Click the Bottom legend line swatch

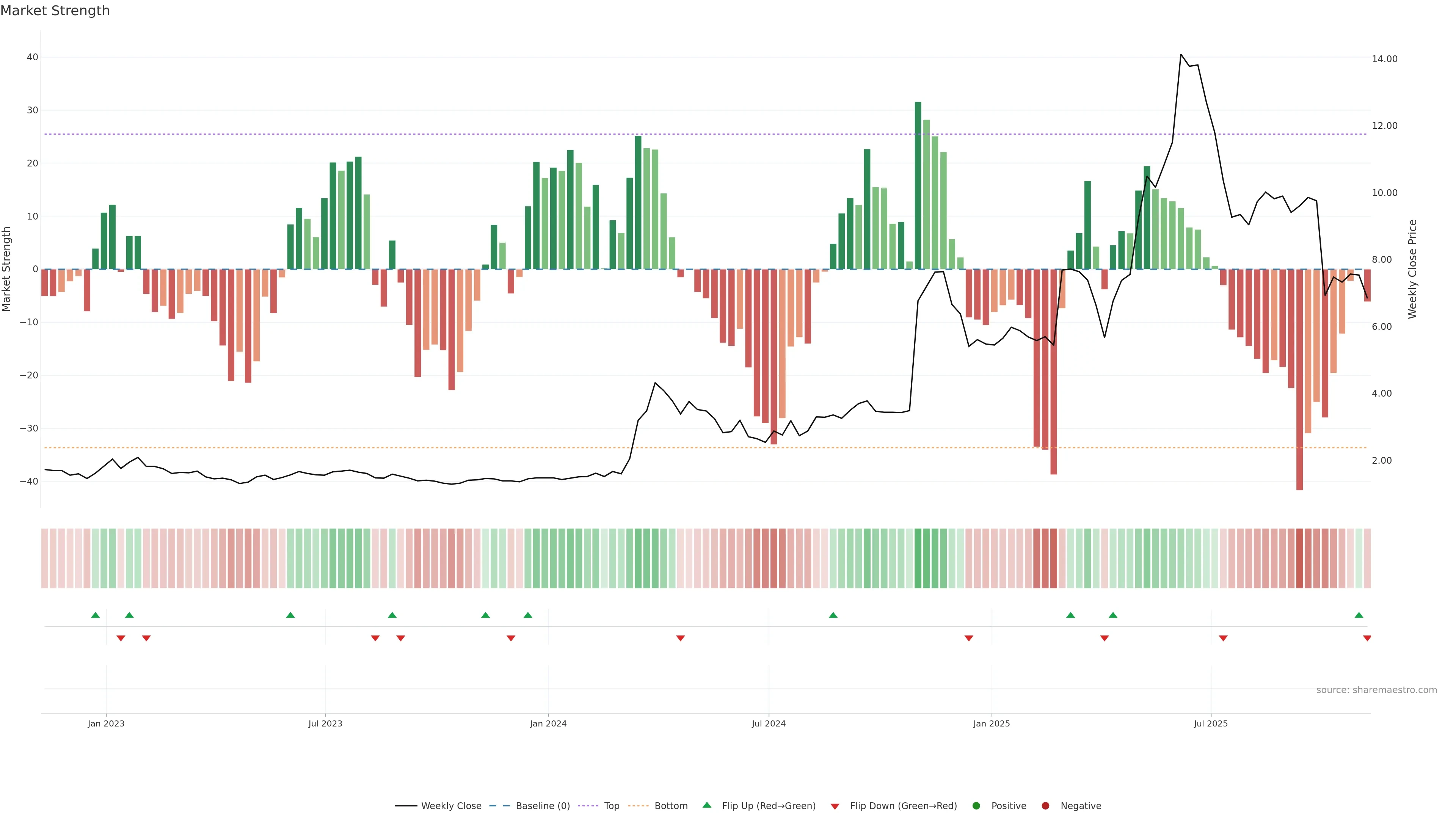pos(638,806)
